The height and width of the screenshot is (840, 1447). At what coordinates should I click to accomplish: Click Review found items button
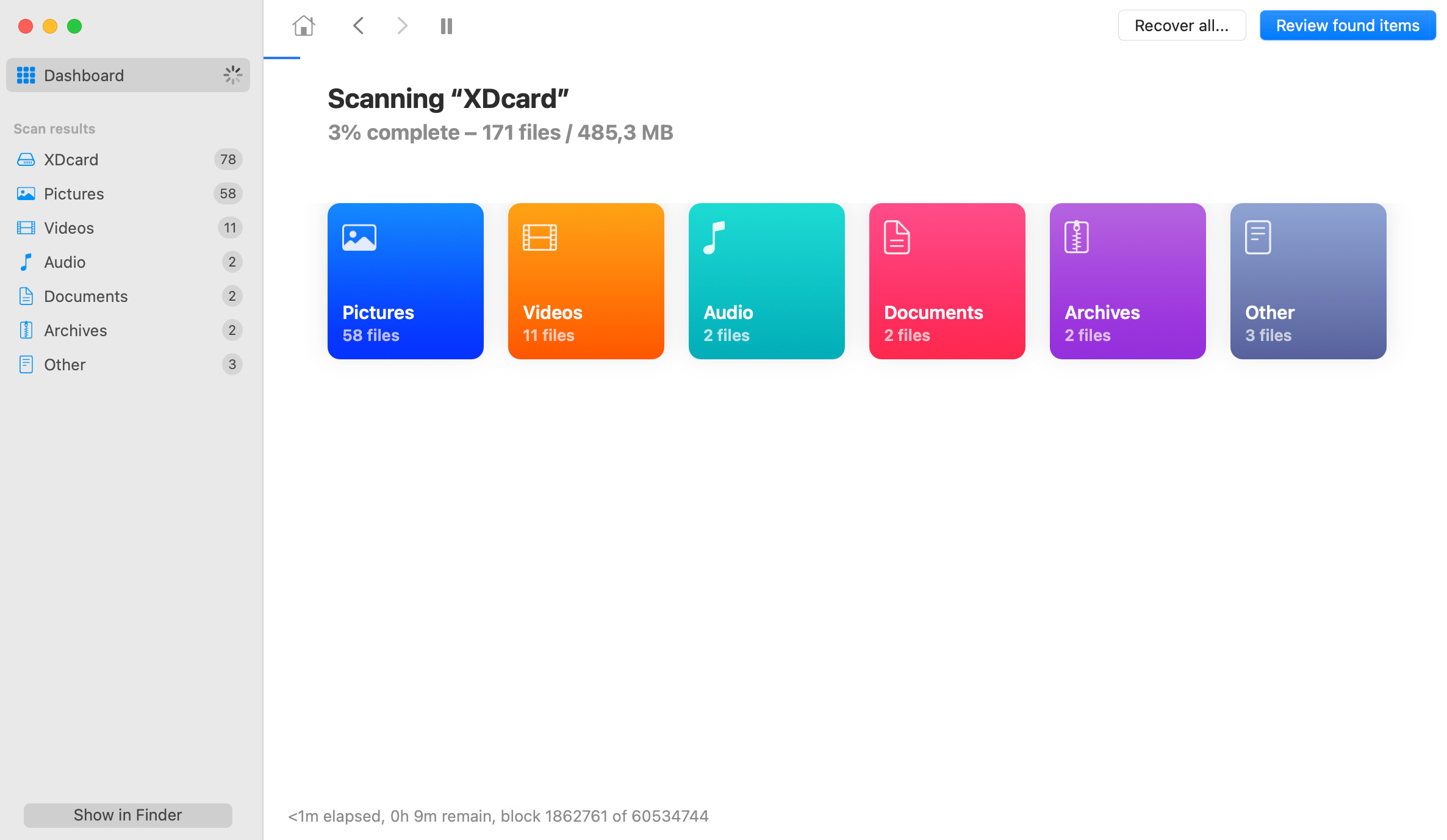click(1348, 25)
